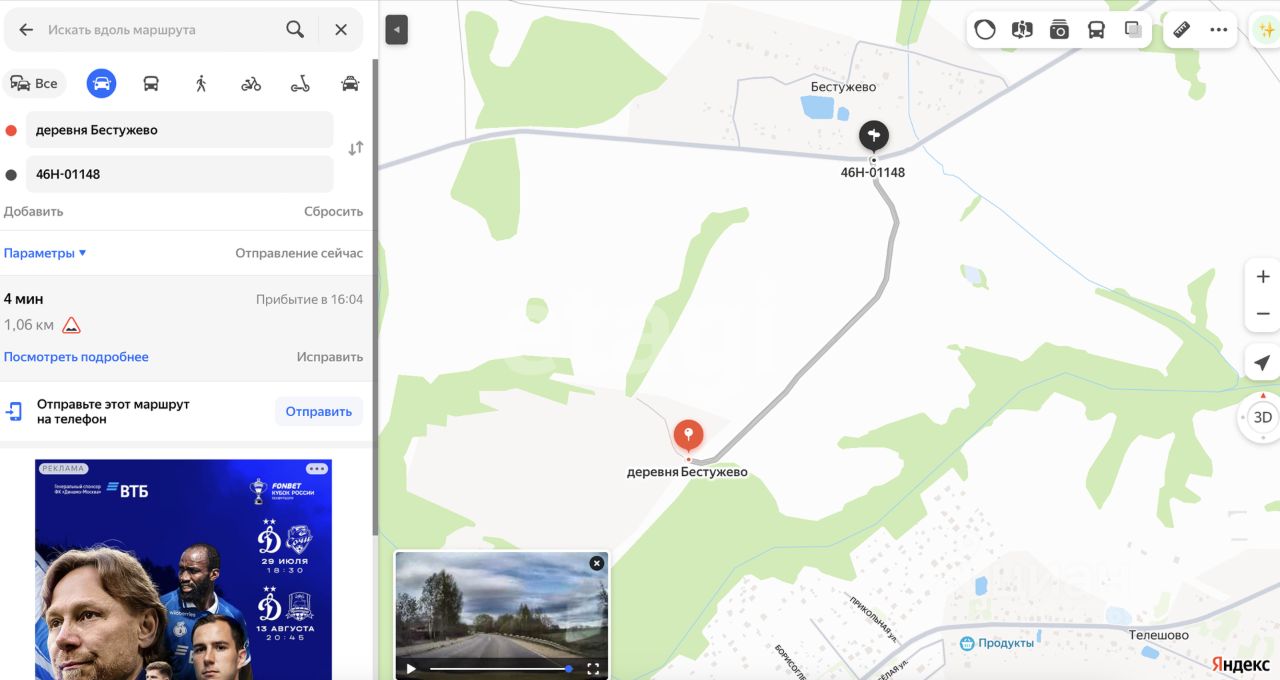Click the деревня Бестужево start field
The image size is (1280, 680).
point(180,130)
